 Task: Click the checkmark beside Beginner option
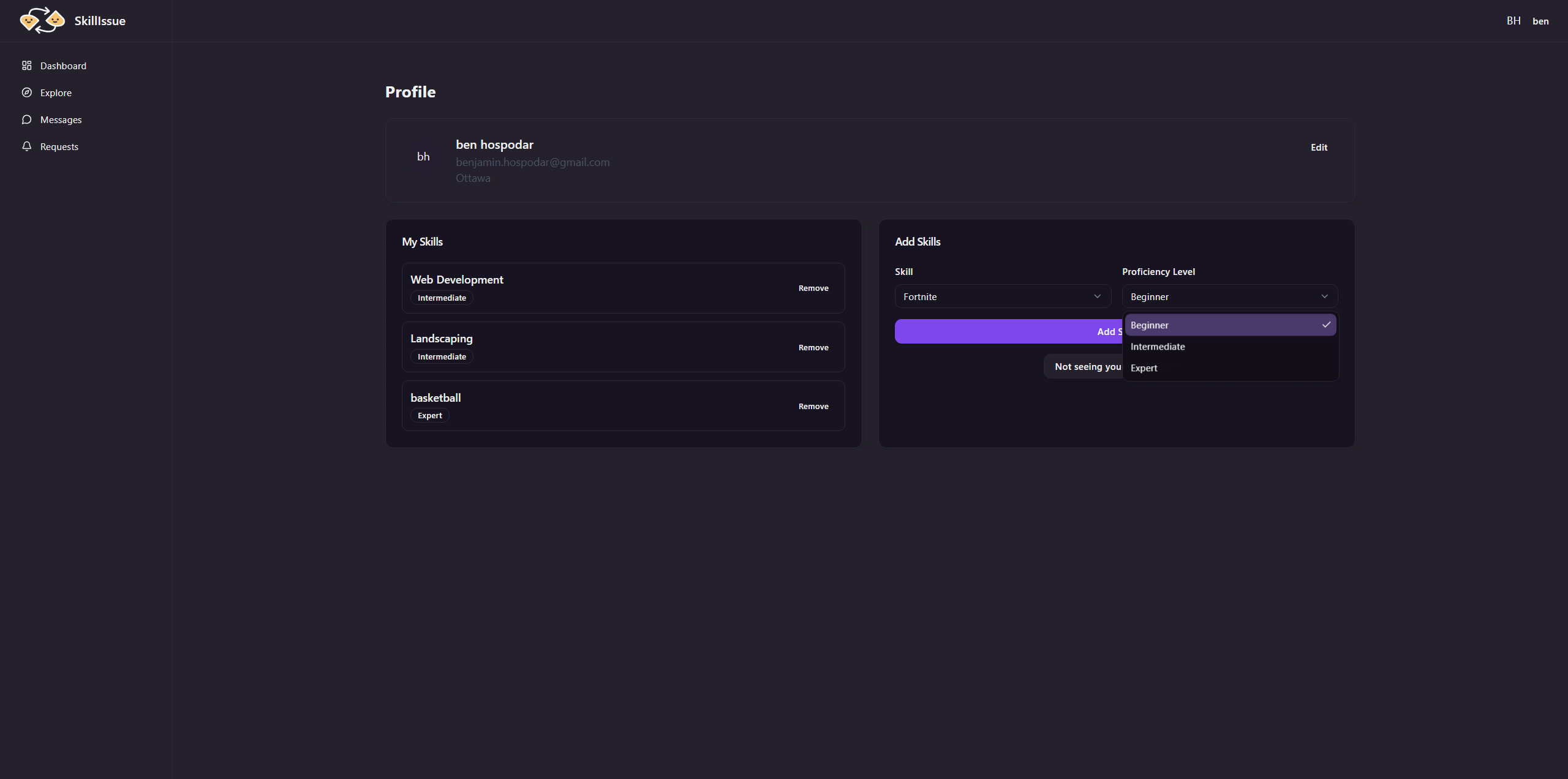pyautogui.click(x=1326, y=325)
